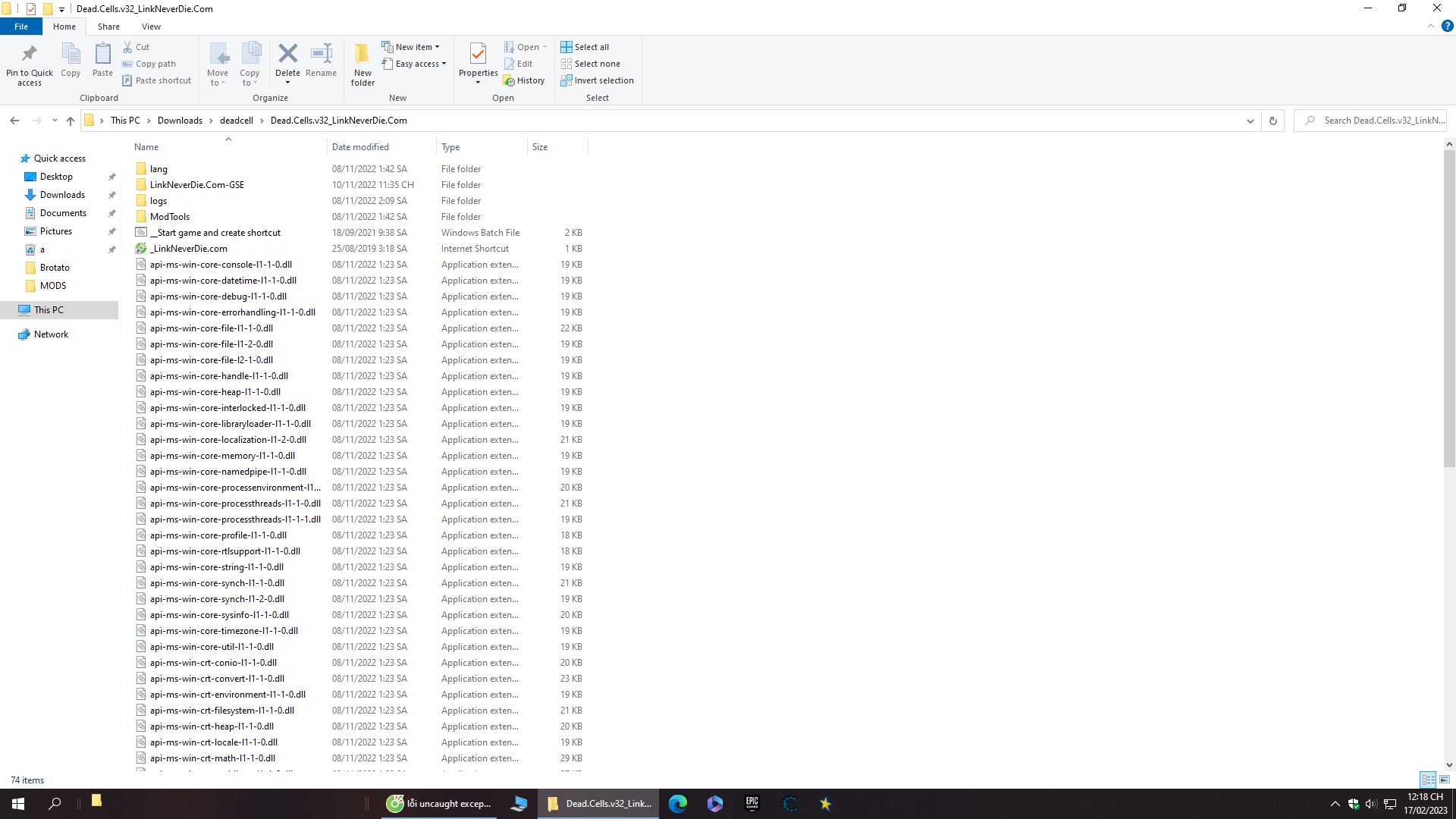Open Epic Games launcher from taskbar
1456x819 pixels.
click(x=752, y=804)
